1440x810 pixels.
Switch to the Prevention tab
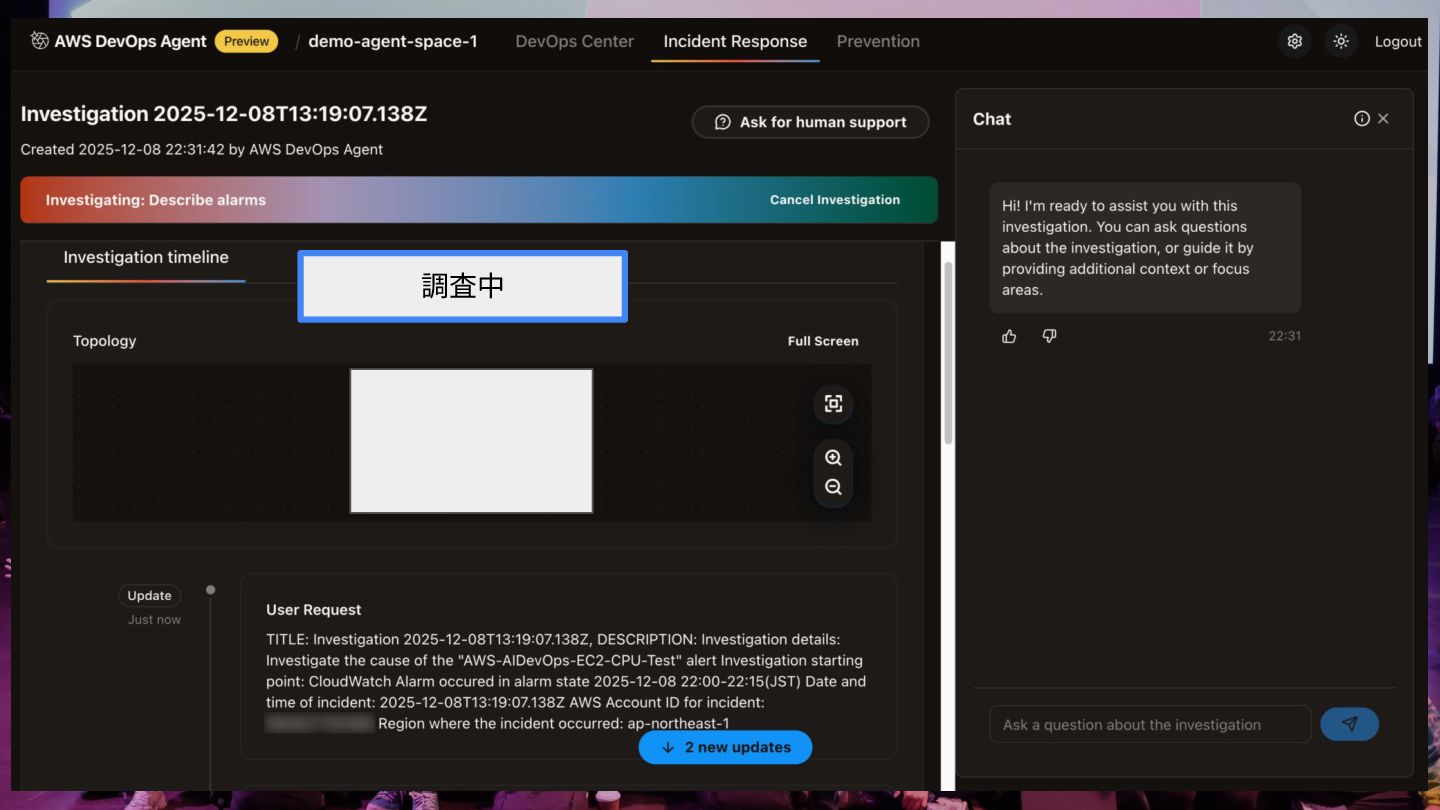point(878,41)
